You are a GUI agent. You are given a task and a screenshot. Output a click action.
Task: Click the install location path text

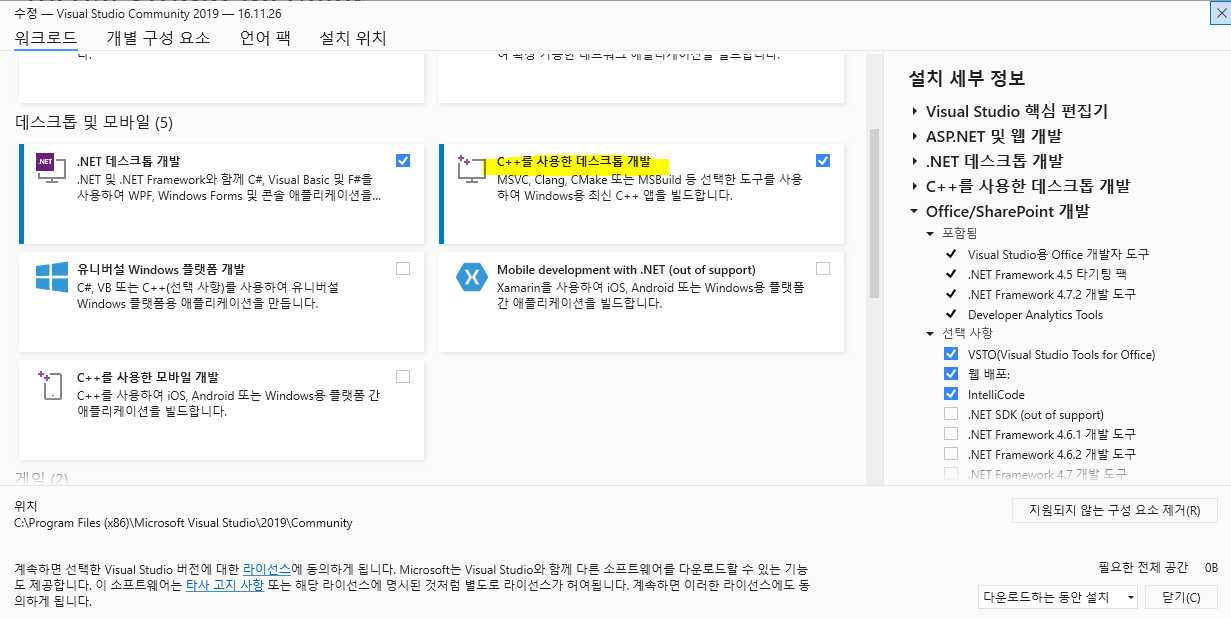point(183,523)
